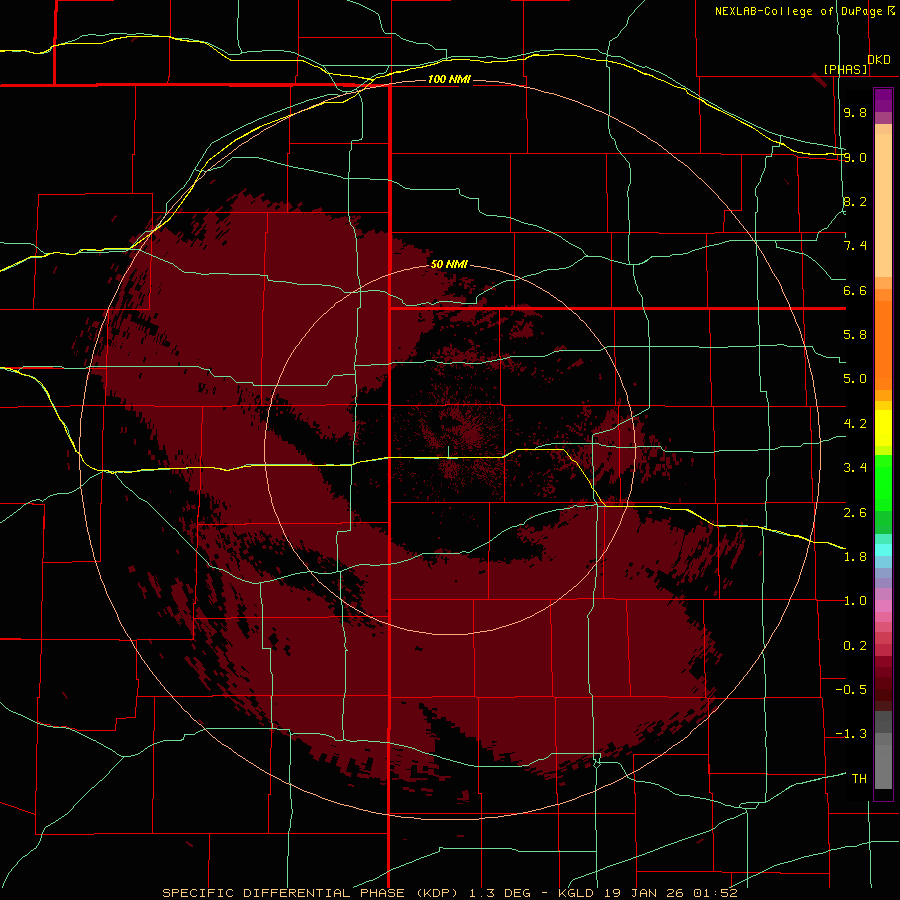The width and height of the screenshot is (900, 900).
Task: Click the KGLD station identifier in the caption
Action: (x=576, y=893)
